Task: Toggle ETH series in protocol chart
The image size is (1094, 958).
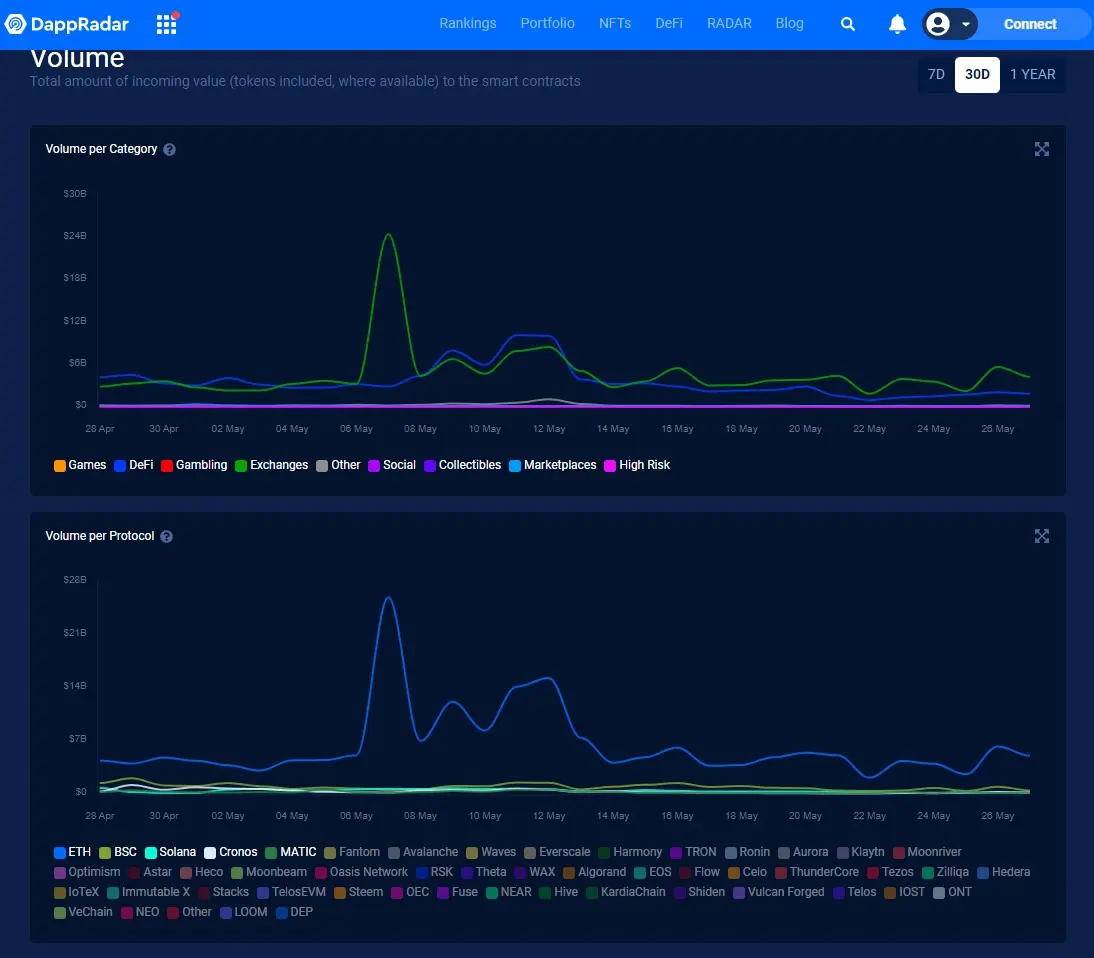Action: (x=73, y=853)
